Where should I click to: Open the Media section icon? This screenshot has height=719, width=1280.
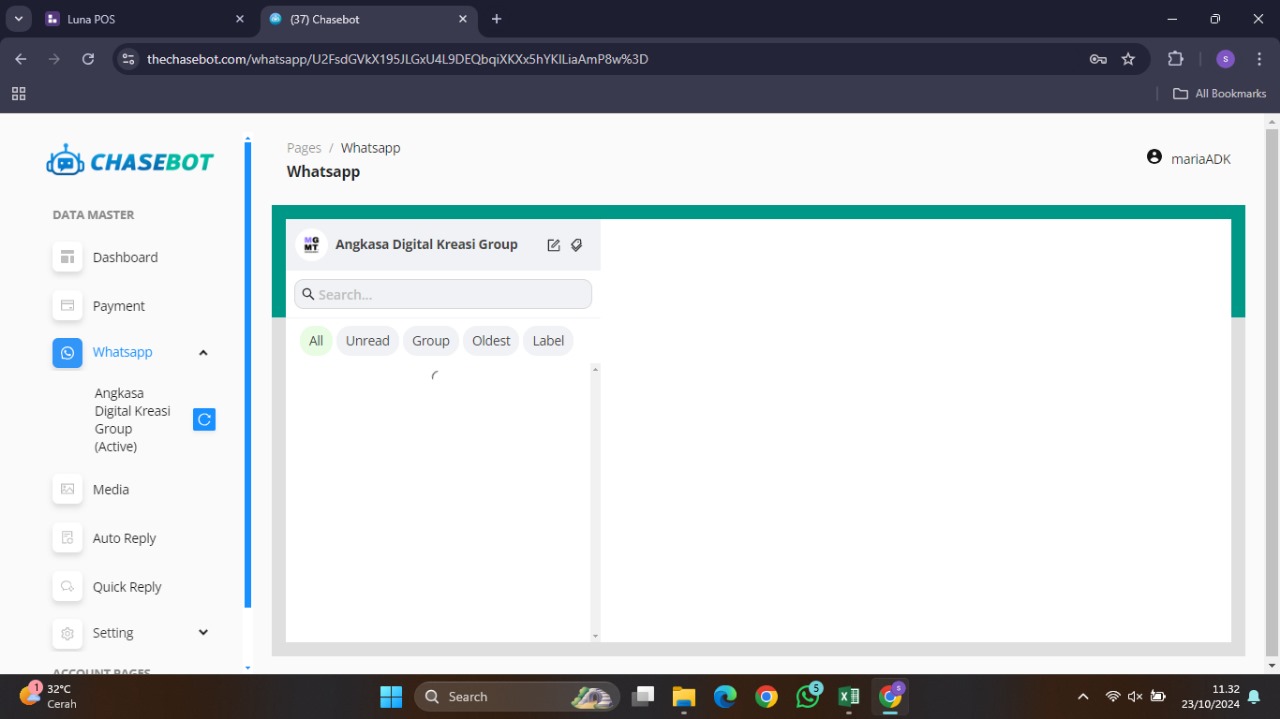pyautogui.click(x=68, y=489)
